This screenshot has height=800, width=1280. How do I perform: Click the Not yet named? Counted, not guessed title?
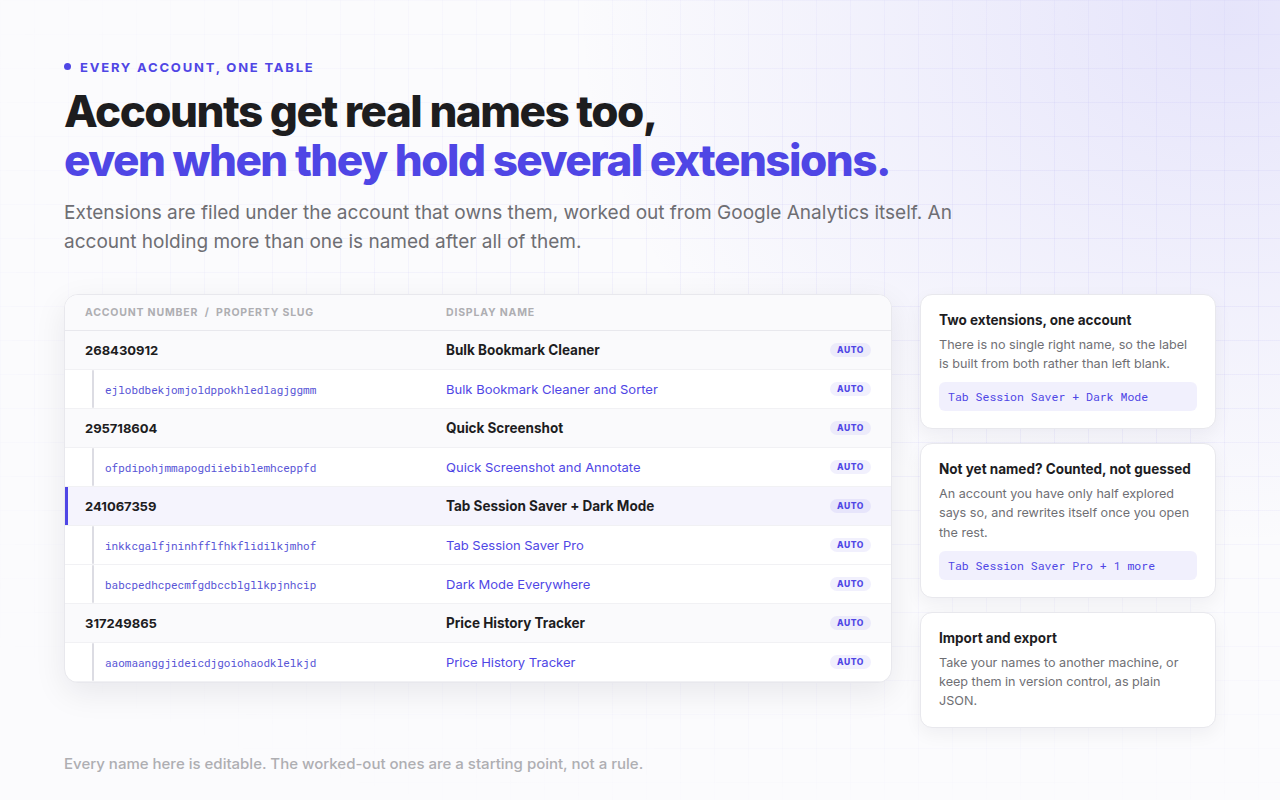click(1065, 469)
